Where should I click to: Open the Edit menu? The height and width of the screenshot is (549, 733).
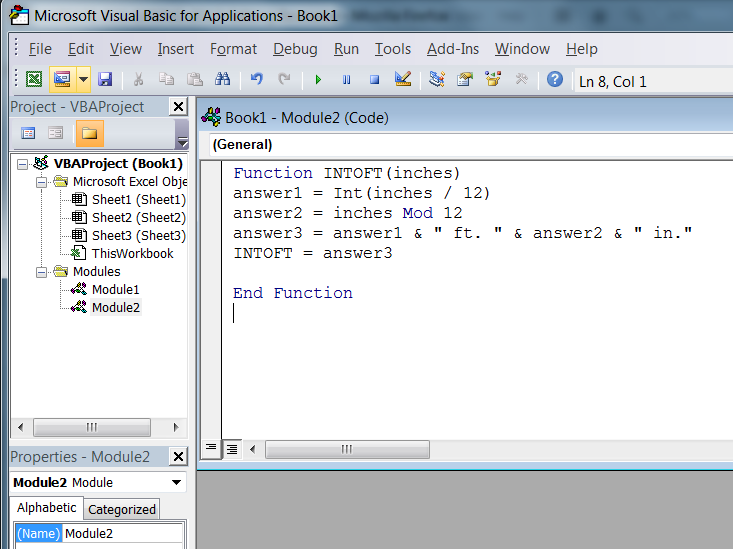(x=81, y=49)
